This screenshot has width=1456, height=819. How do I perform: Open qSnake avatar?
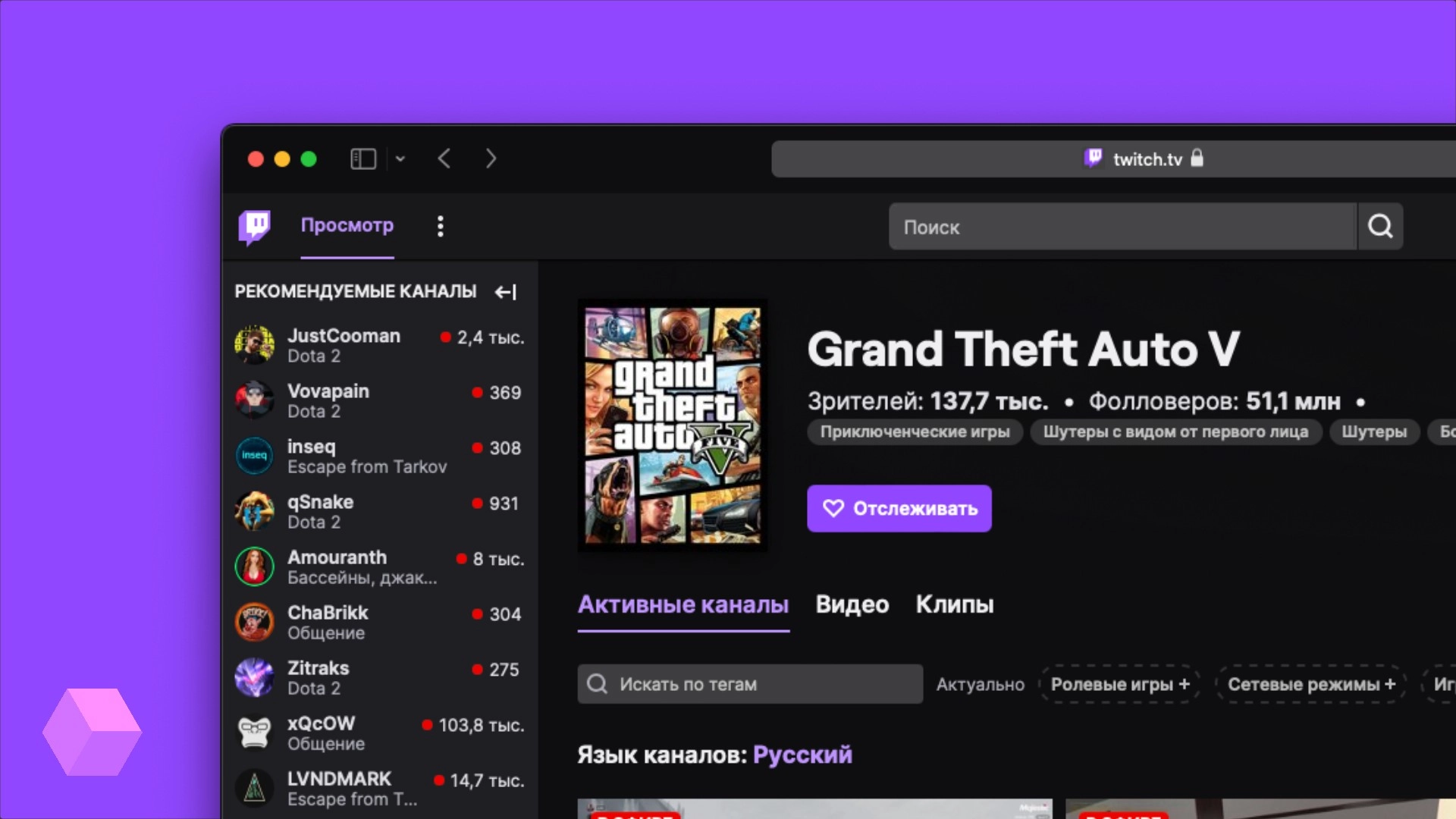[x=254, y=511]
